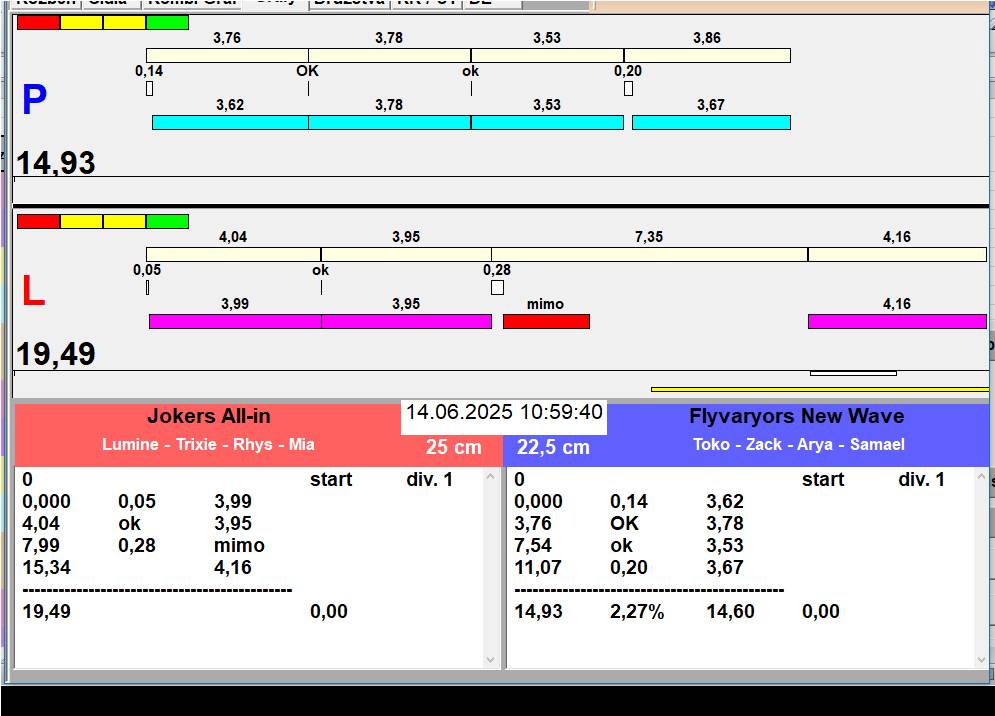
Task: Click the blue P lane letter
Action: [34, 101]
